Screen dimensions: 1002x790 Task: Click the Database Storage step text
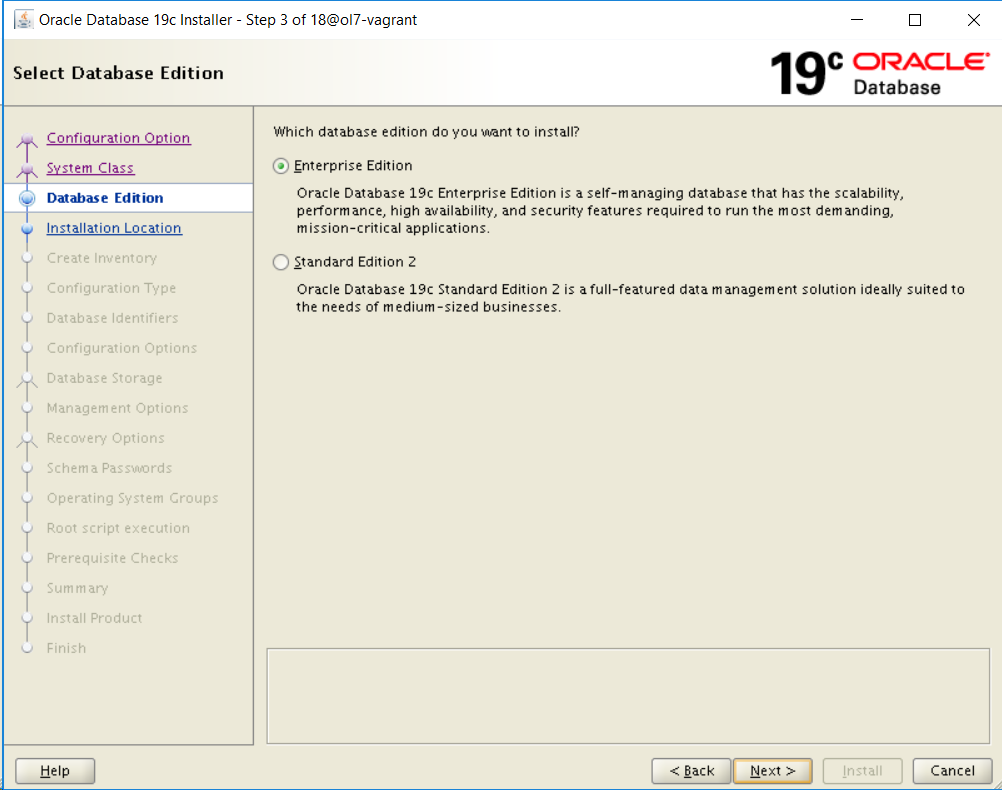pyautogui.click(x=104, y=378)
